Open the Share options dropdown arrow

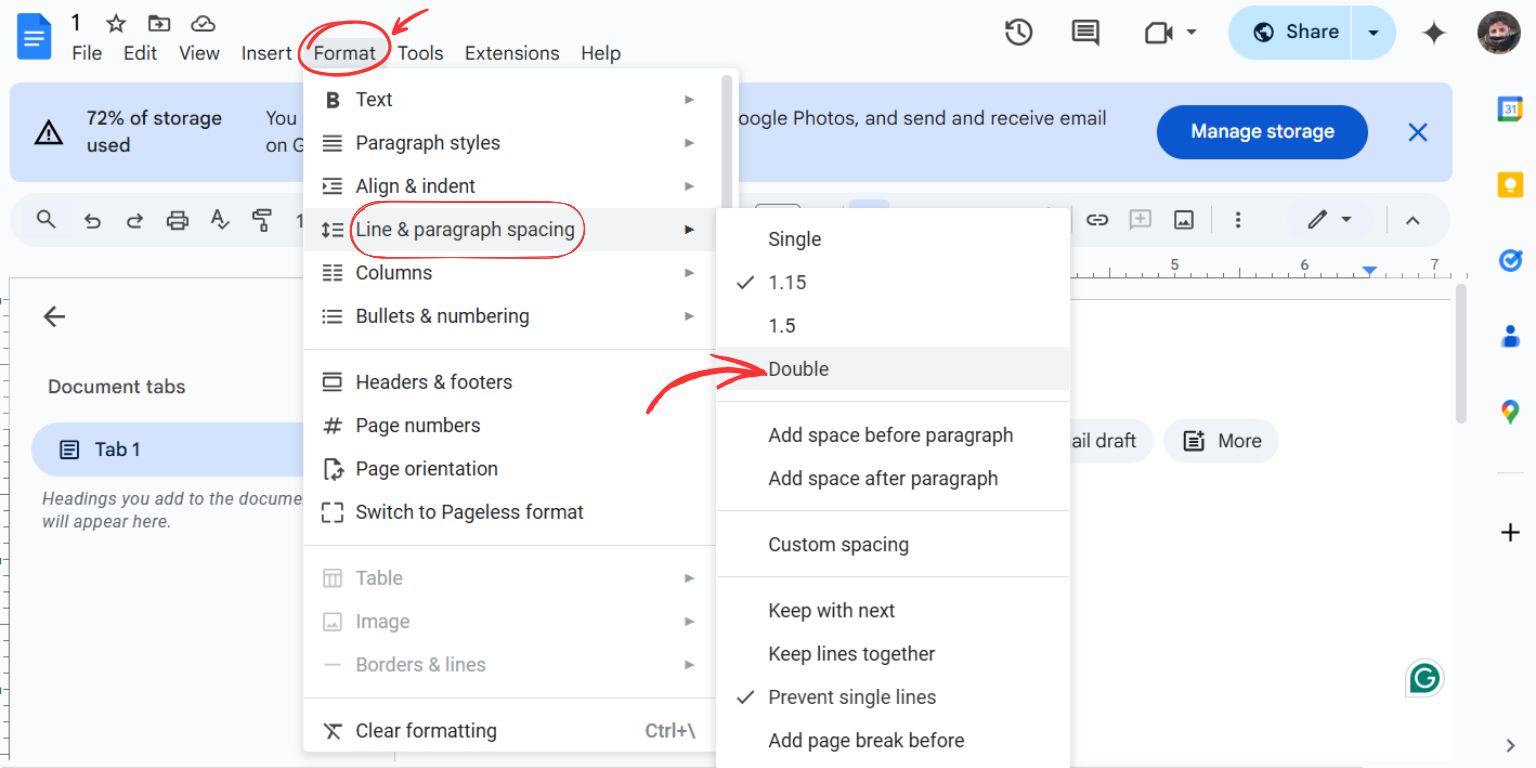click(x=1374, y=33)
